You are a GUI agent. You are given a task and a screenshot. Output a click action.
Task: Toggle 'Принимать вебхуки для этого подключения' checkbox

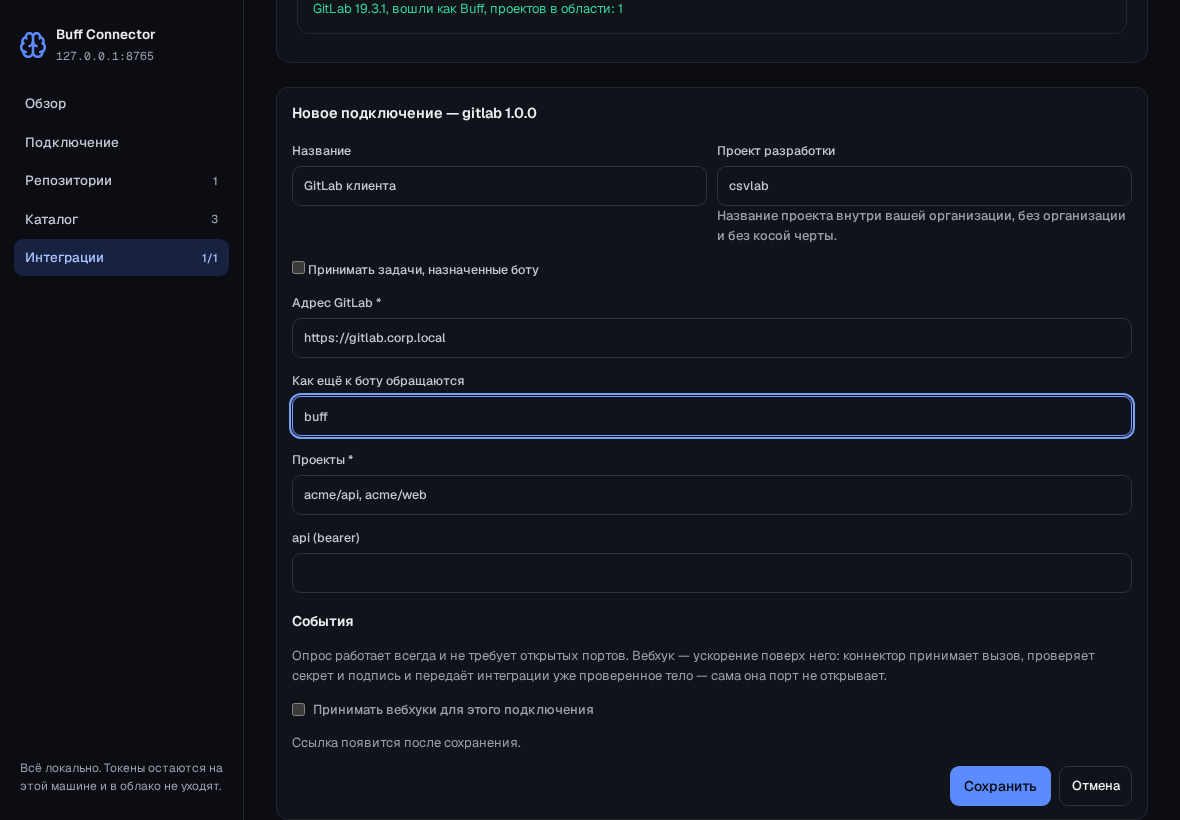click(x=299, y=709)
